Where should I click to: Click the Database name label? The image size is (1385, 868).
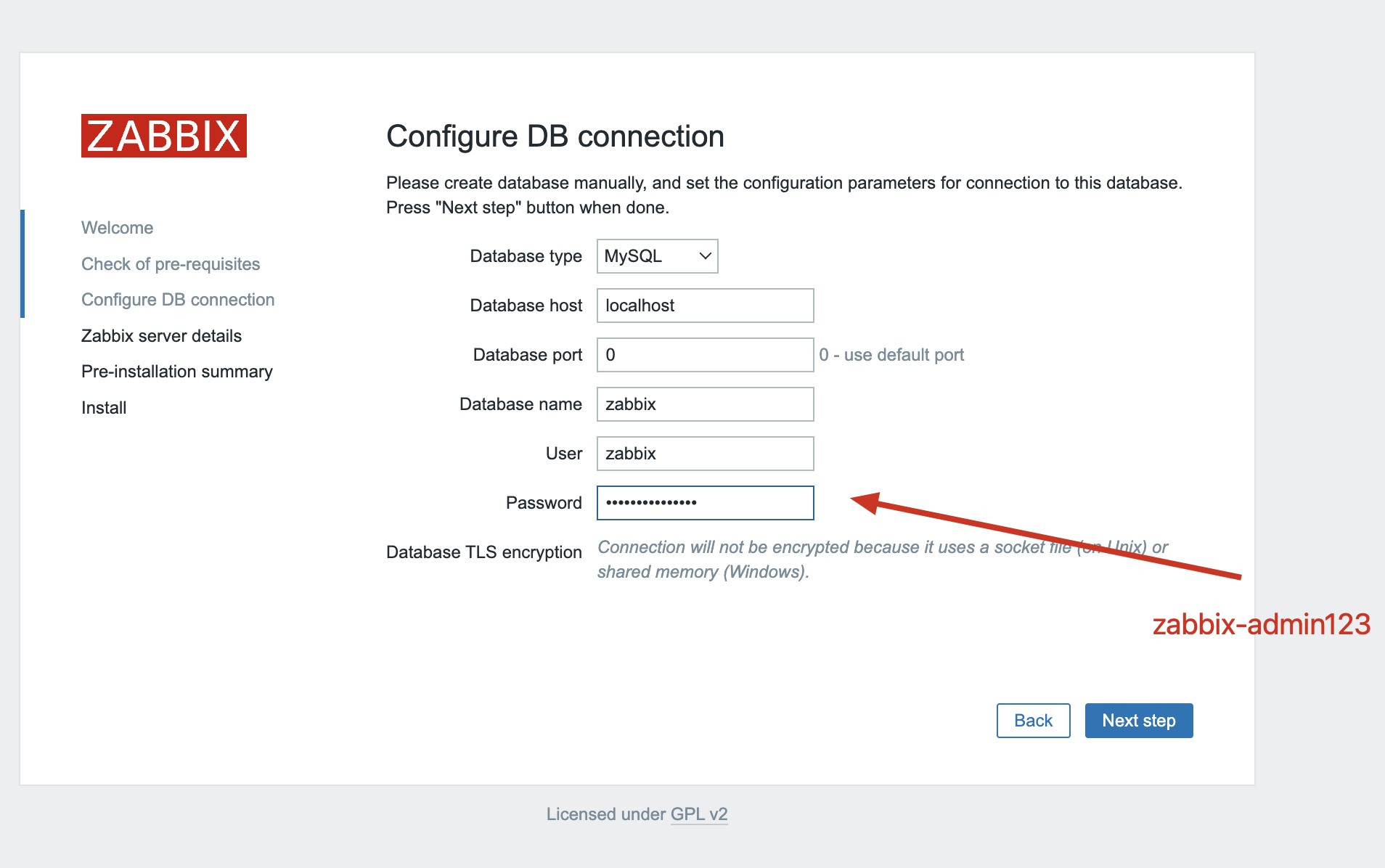pyautogui.click(x=521, y=404)
